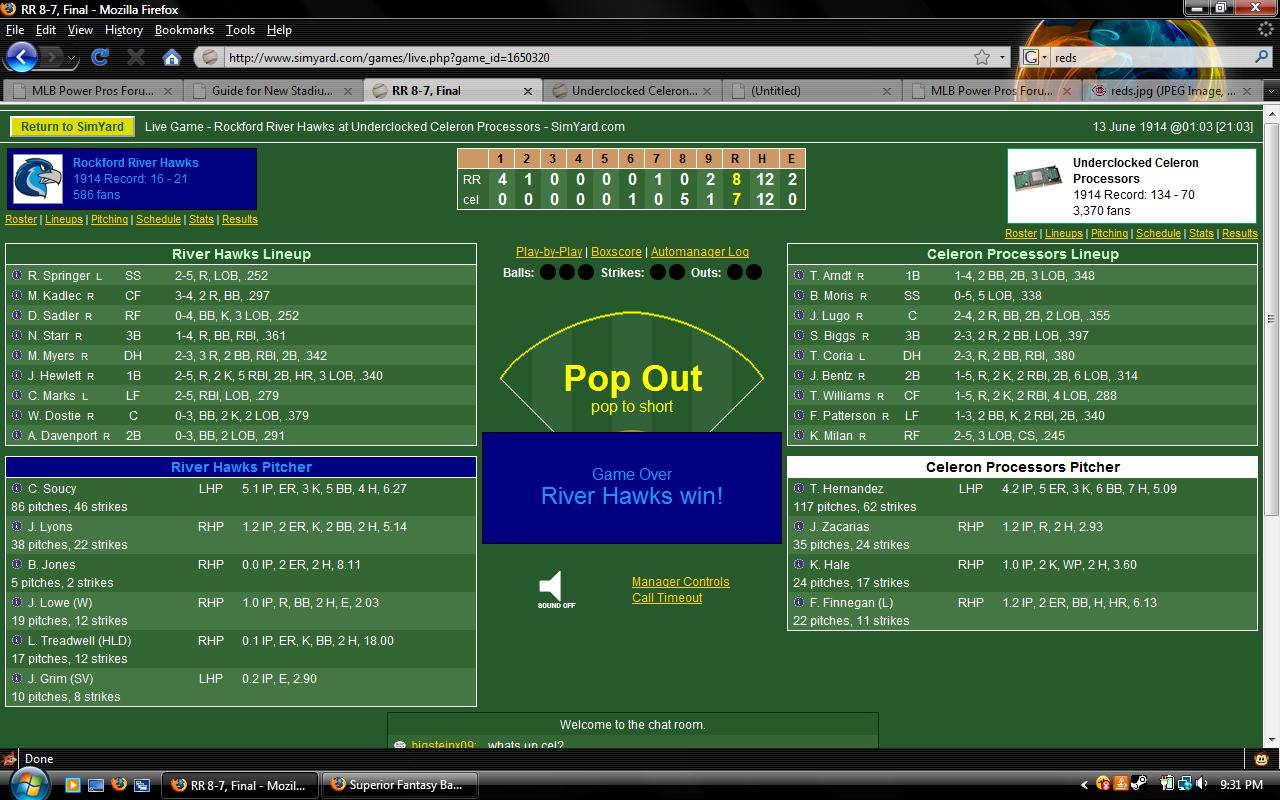1280x800 pixels.
Task: Click the info icon next to J. Hewlett
Action: (x=17, y=375)
